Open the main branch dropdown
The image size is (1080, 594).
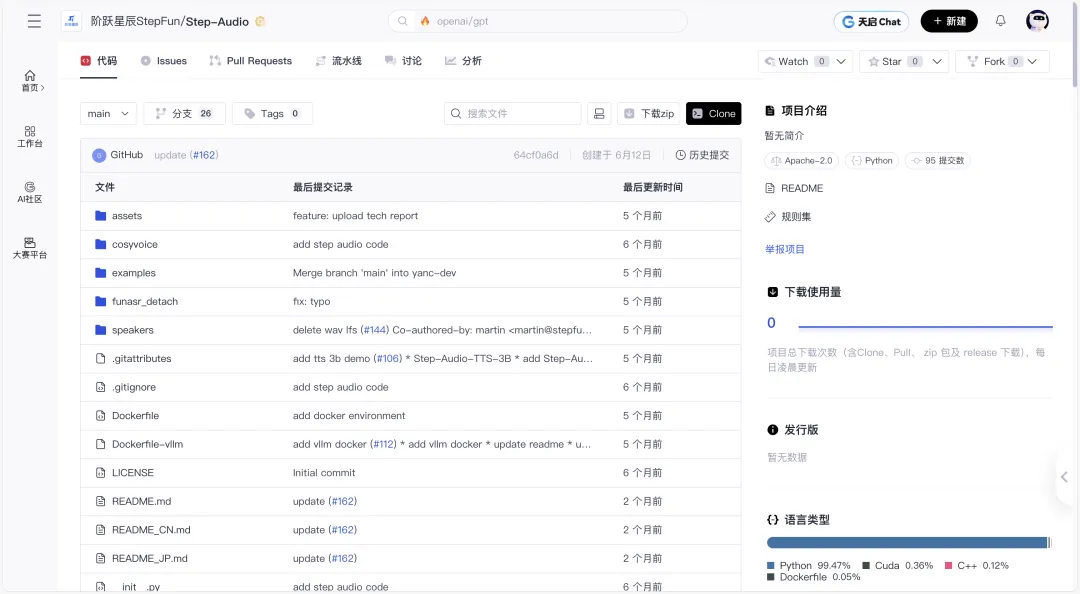[x=108, y=114]
